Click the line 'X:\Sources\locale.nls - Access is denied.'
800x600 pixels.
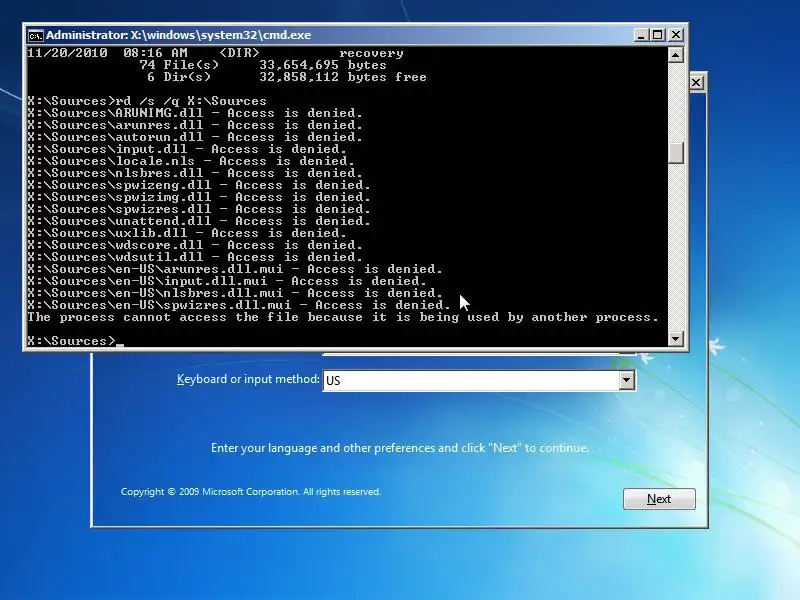191,161
